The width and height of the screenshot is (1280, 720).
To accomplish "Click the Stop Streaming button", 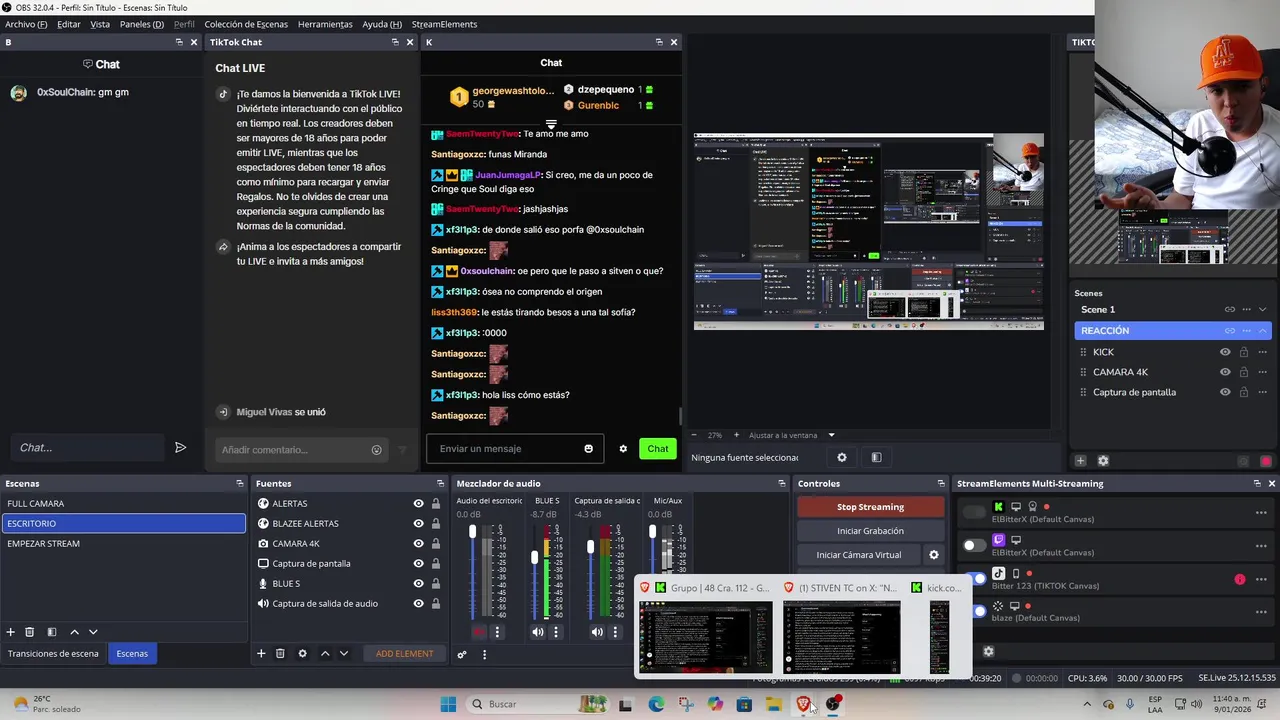I will [x=870, y=507].
